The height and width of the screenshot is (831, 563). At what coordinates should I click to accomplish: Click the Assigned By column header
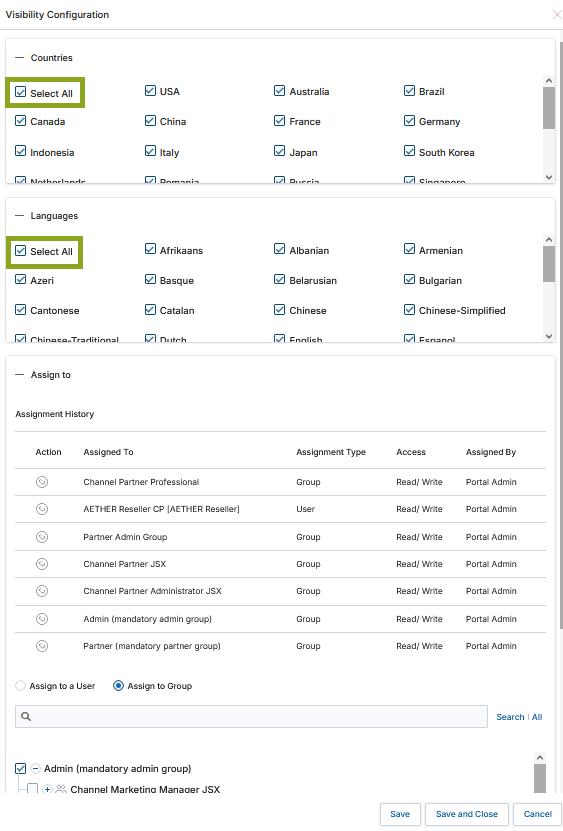[491, 452]
